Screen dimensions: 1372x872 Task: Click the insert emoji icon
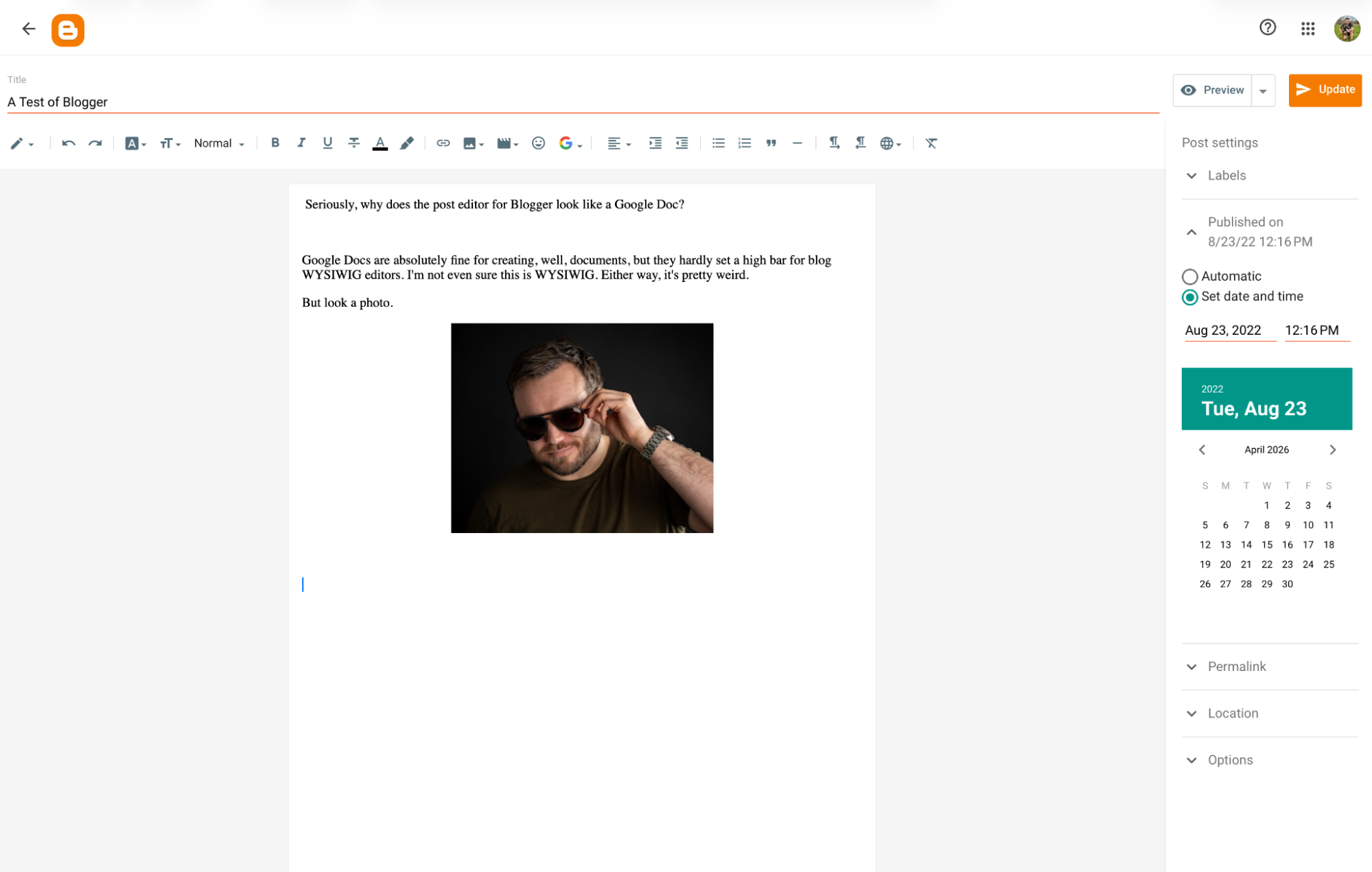[538, 143]
